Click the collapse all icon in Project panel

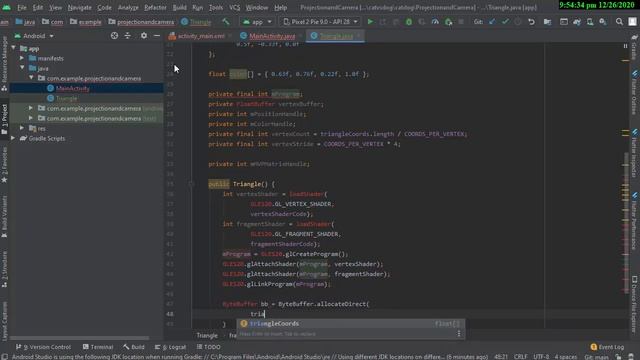point(128,36)
